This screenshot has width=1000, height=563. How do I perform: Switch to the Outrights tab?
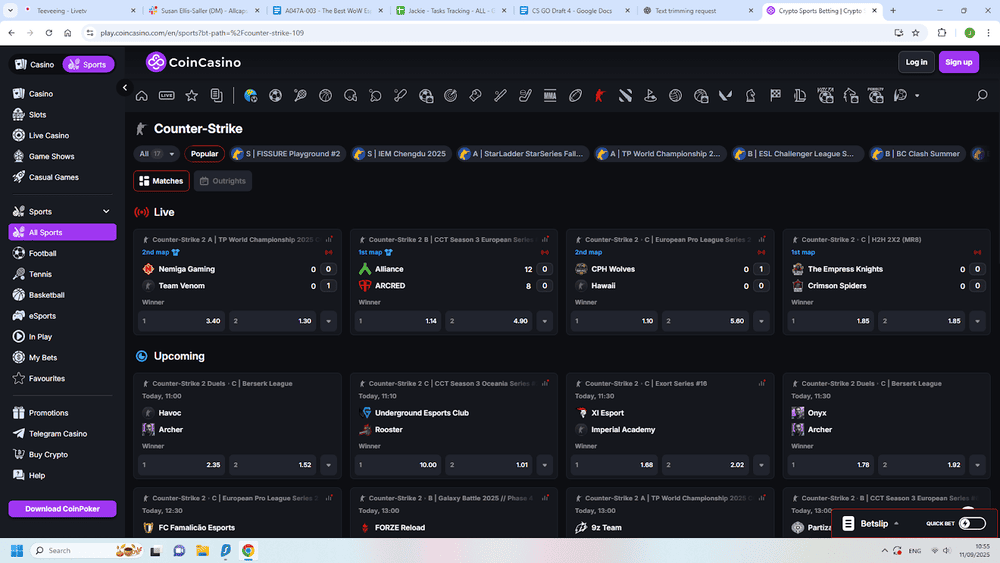tap(223, 181)
